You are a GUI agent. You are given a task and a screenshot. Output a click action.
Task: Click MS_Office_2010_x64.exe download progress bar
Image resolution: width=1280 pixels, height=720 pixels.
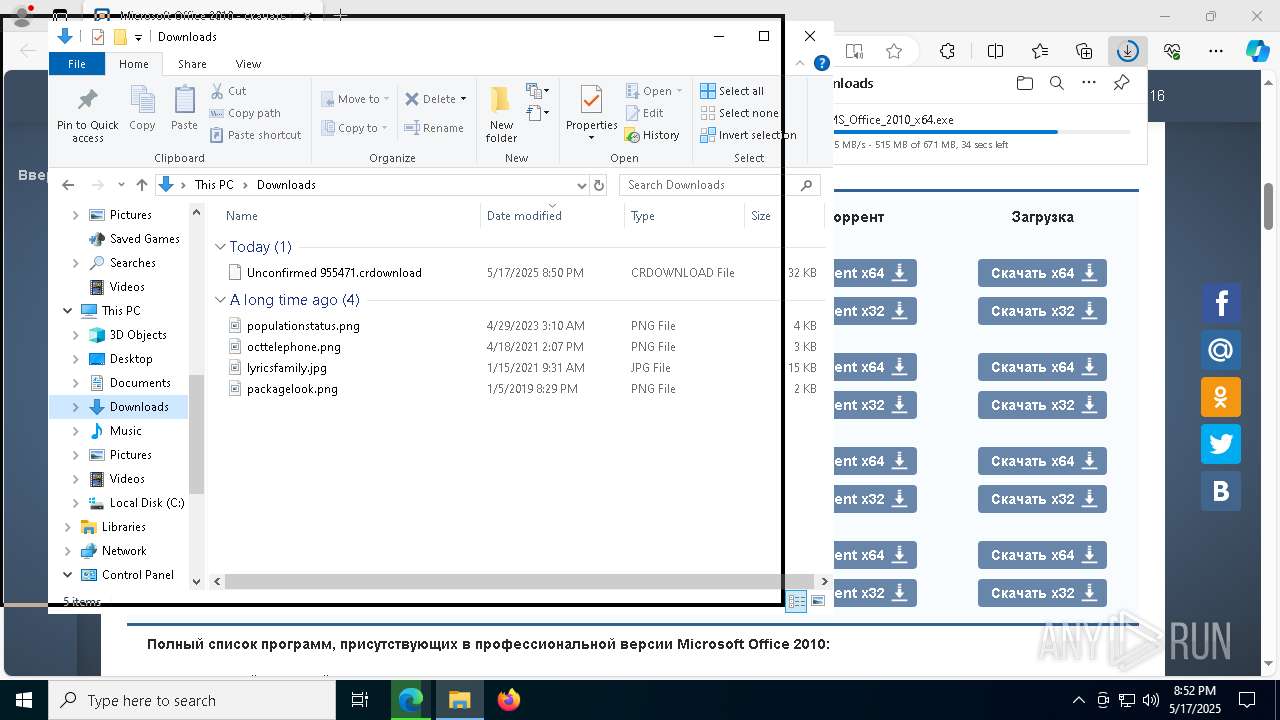click(982, 132)
